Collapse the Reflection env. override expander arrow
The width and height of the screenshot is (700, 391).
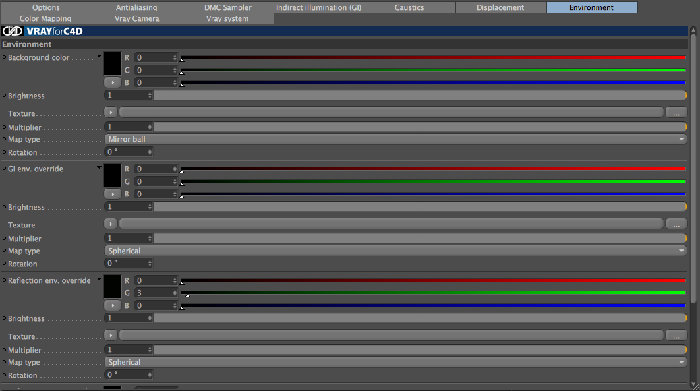pos(99,280)
